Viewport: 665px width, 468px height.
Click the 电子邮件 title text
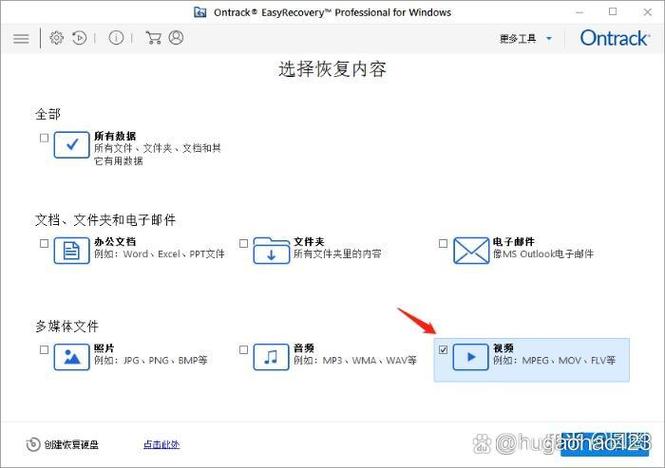click(x=514, y=241)
